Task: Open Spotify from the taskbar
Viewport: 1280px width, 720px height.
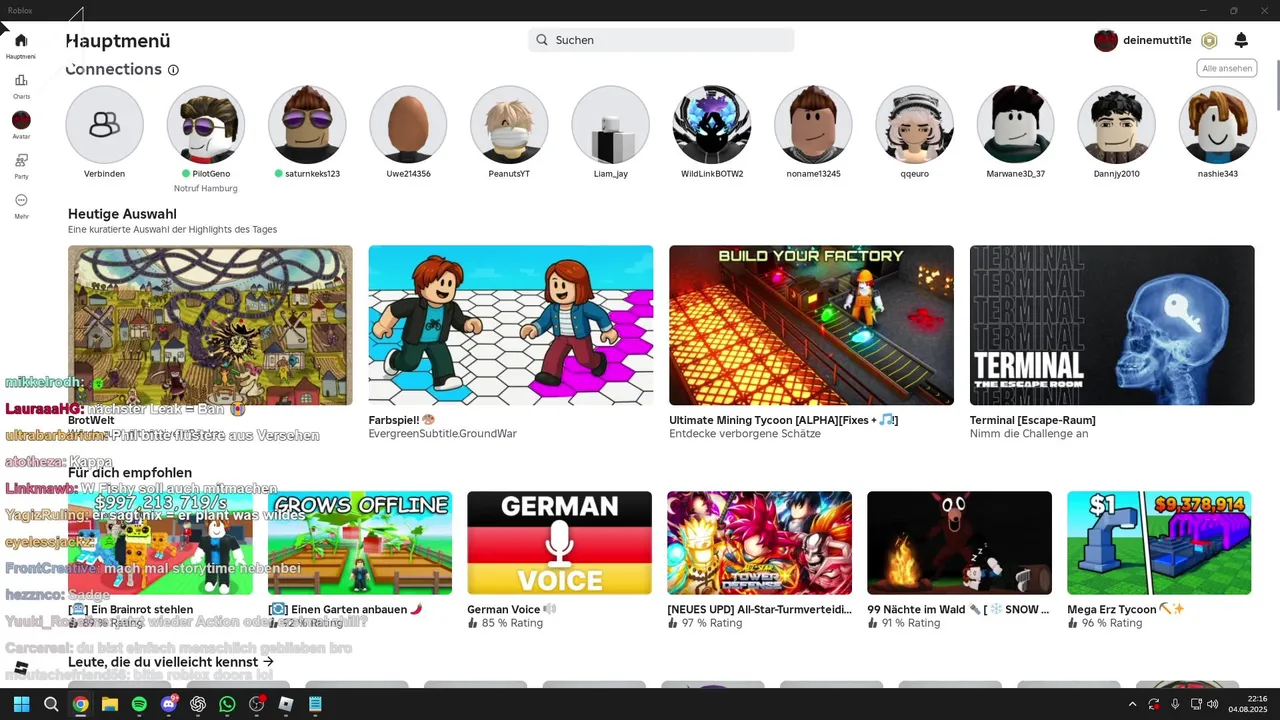Action: pyautogui.click(x=139, y=704)
